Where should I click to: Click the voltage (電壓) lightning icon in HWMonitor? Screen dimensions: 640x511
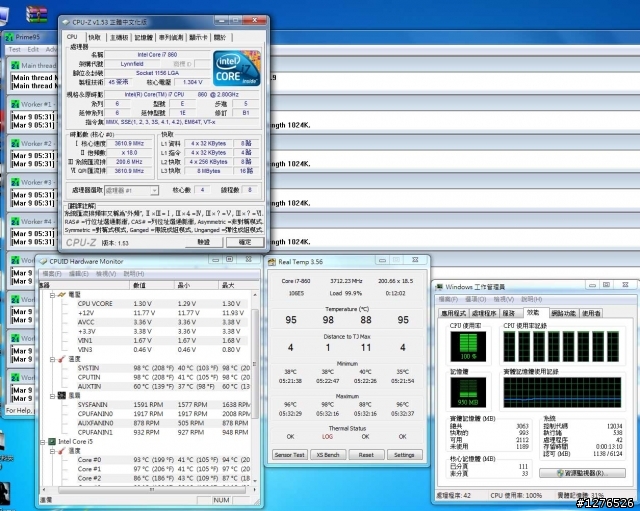[x=62, y=294]
